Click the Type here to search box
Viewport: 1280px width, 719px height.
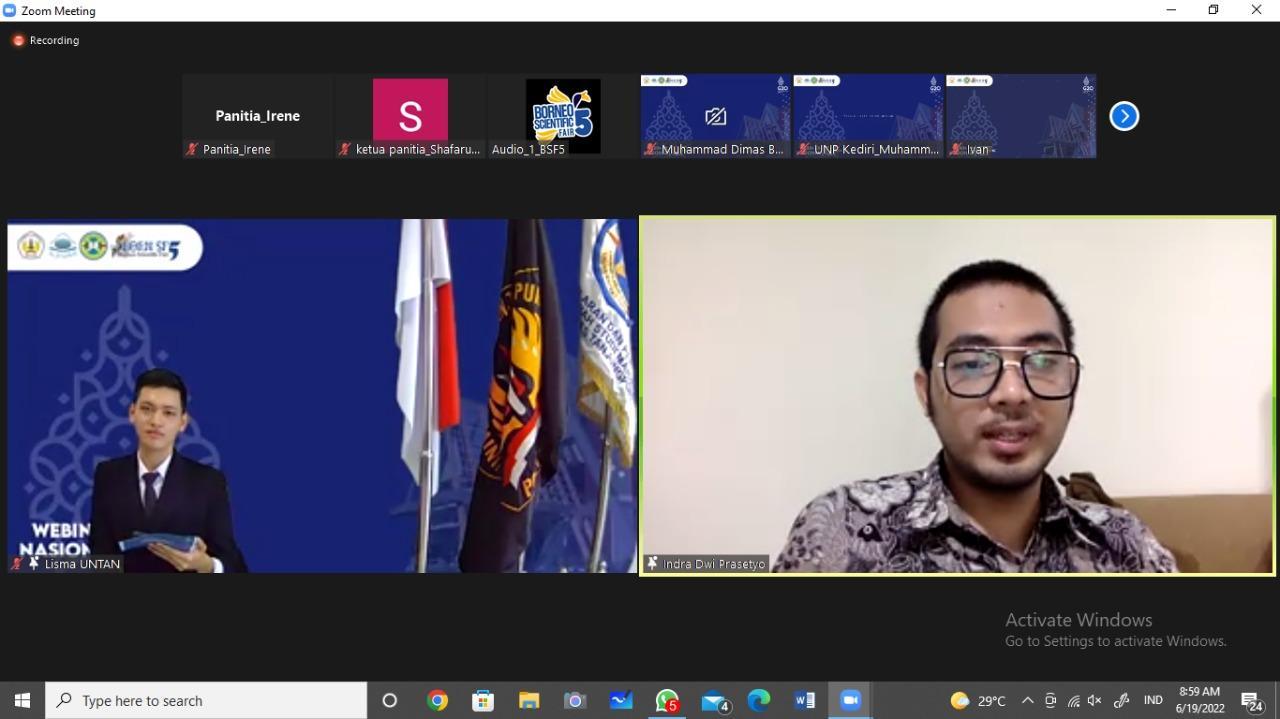208,700
